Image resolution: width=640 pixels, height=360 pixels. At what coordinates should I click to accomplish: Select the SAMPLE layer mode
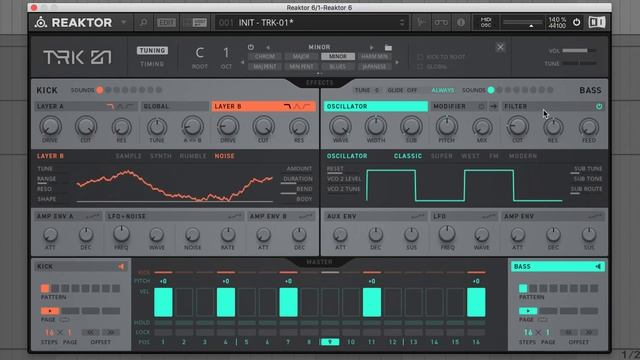129,156
